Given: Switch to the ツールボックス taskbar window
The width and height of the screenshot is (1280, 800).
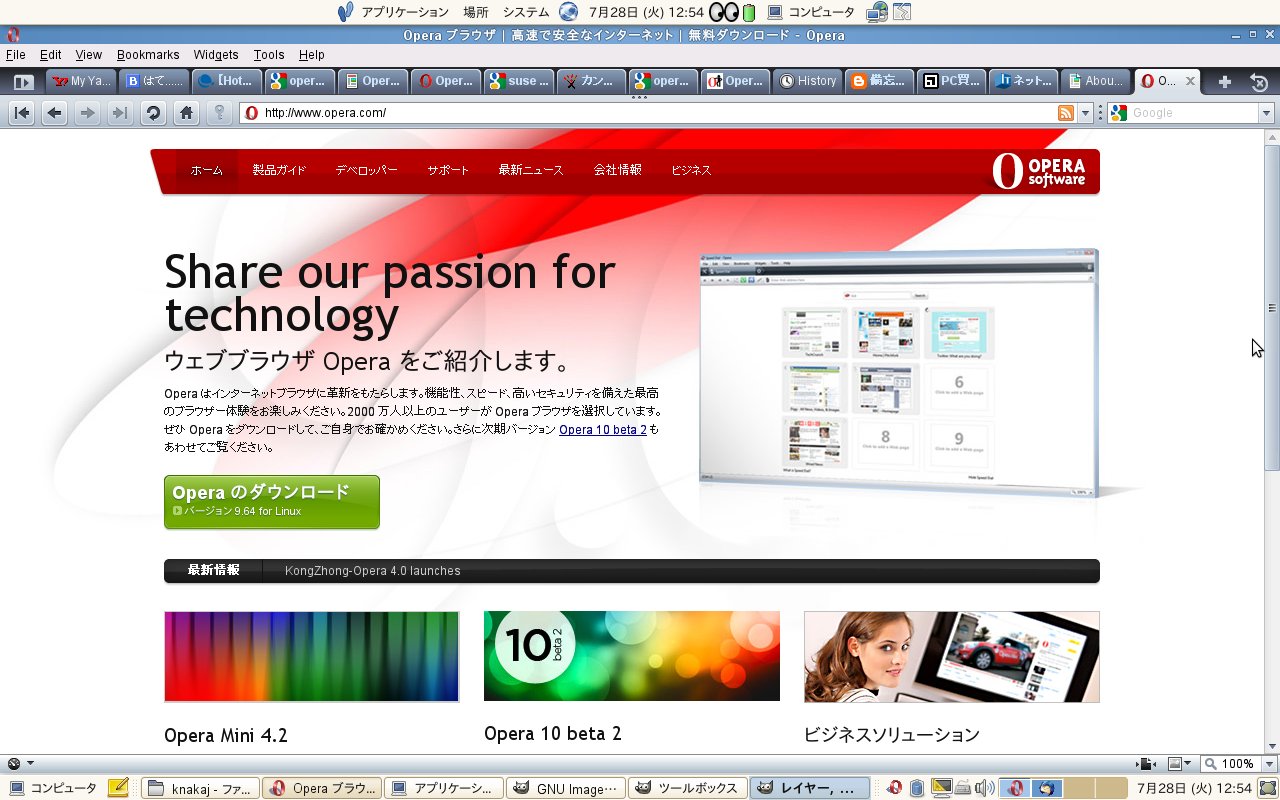Looking at the screenshot, I should pos(688,788).
